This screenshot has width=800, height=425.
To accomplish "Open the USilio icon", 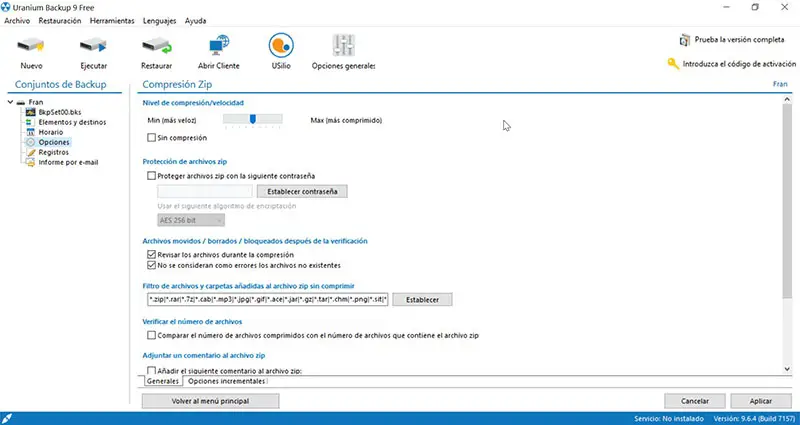I will coord(281,45).
